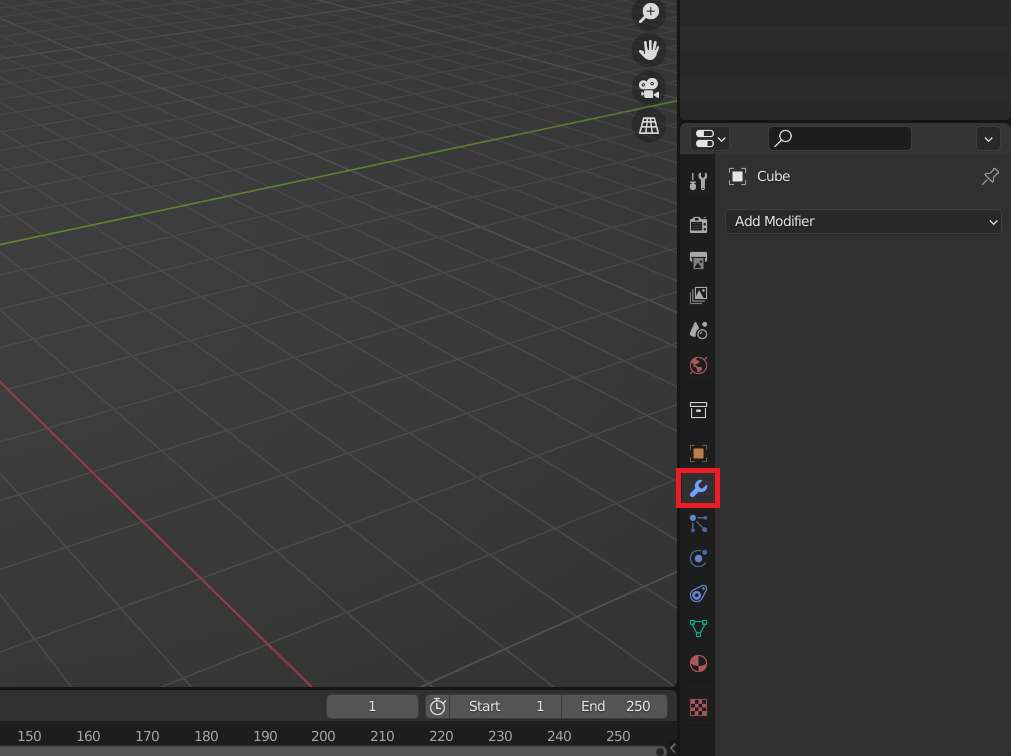The image size is (1011, 756).
Task: Open the Properties editor type dropdown
Action: pyautogui.click(x=710, y=139)
